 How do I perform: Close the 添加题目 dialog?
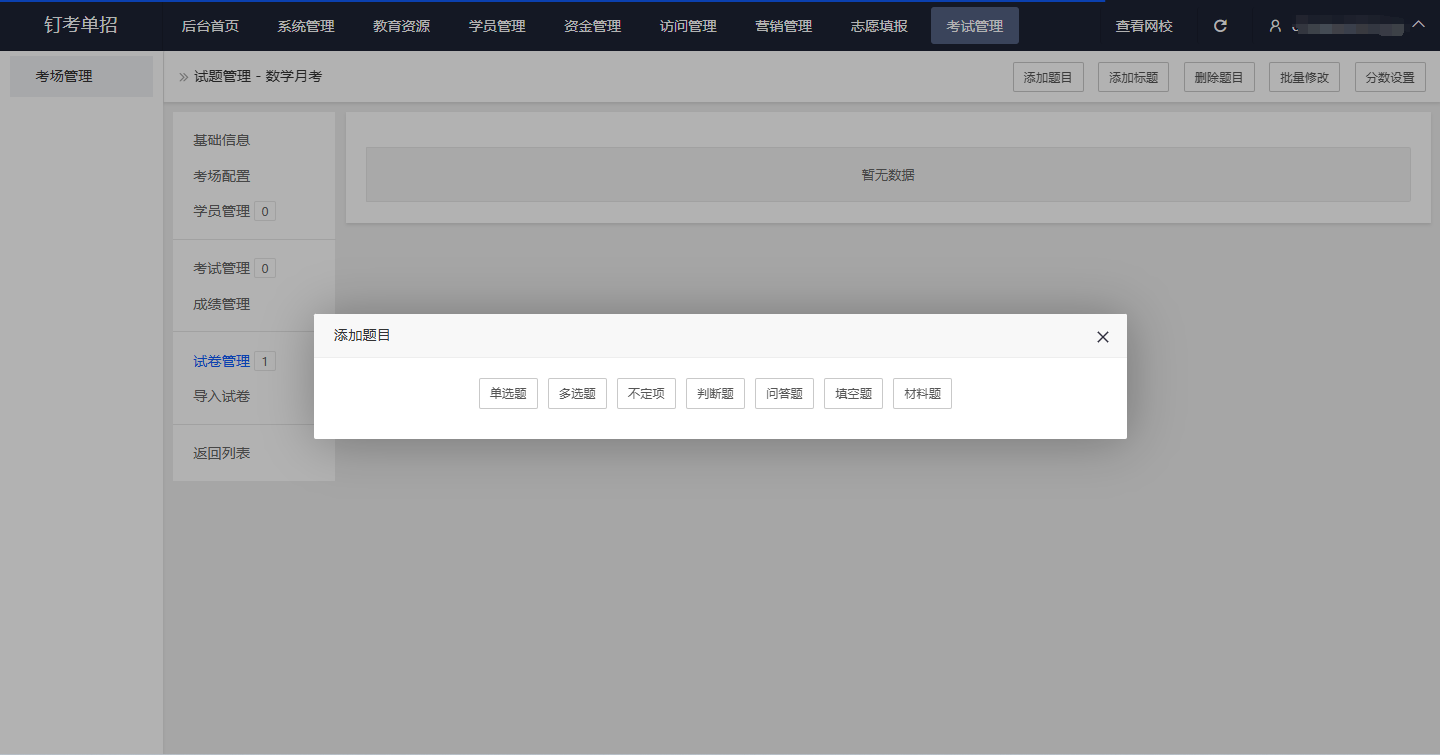[x=1102, y=337]
